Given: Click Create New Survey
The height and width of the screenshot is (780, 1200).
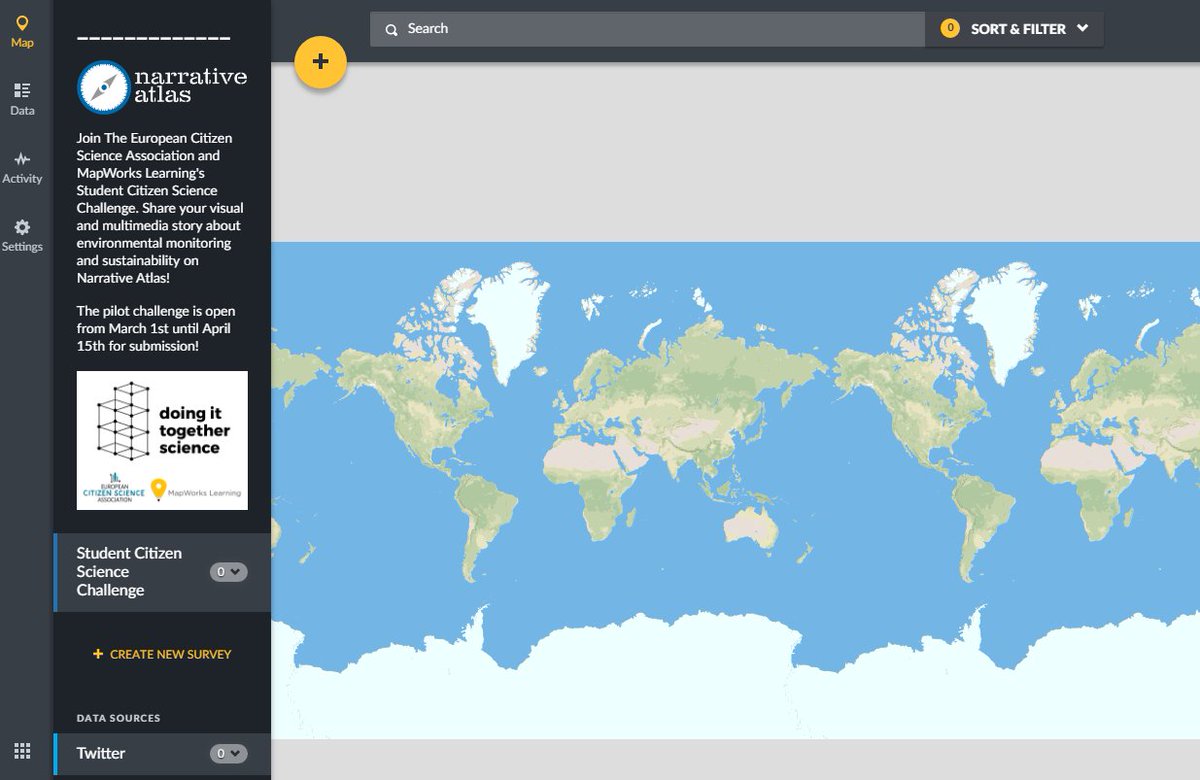Looking at the screenshot, I should coord(162,654).
